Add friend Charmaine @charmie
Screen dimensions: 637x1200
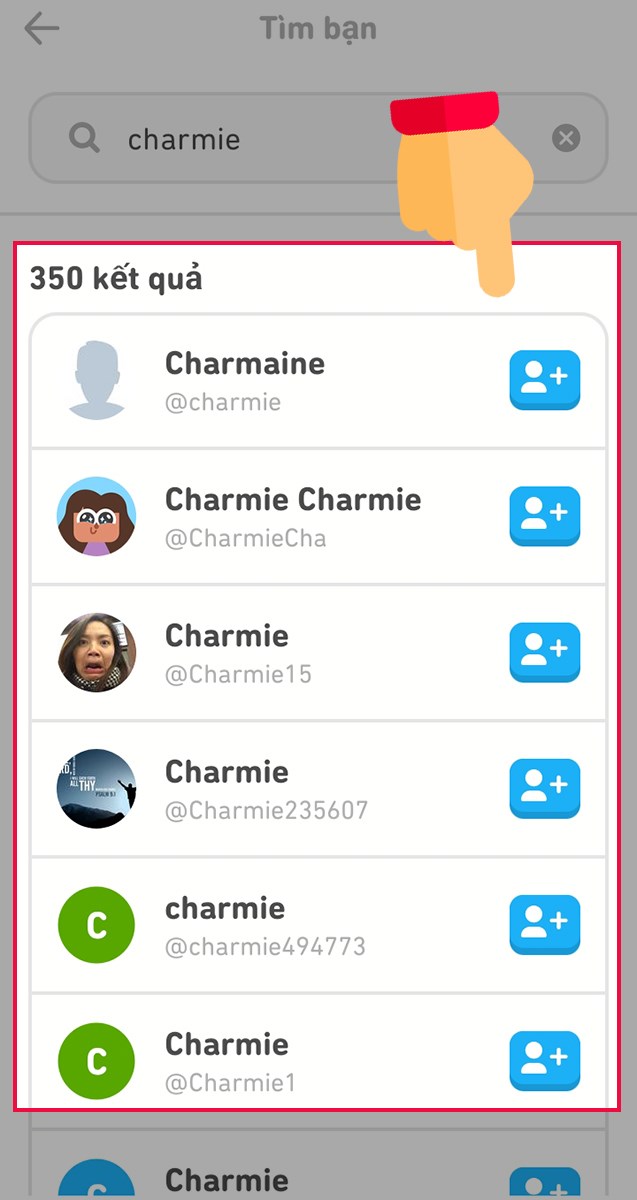point(544,380)
